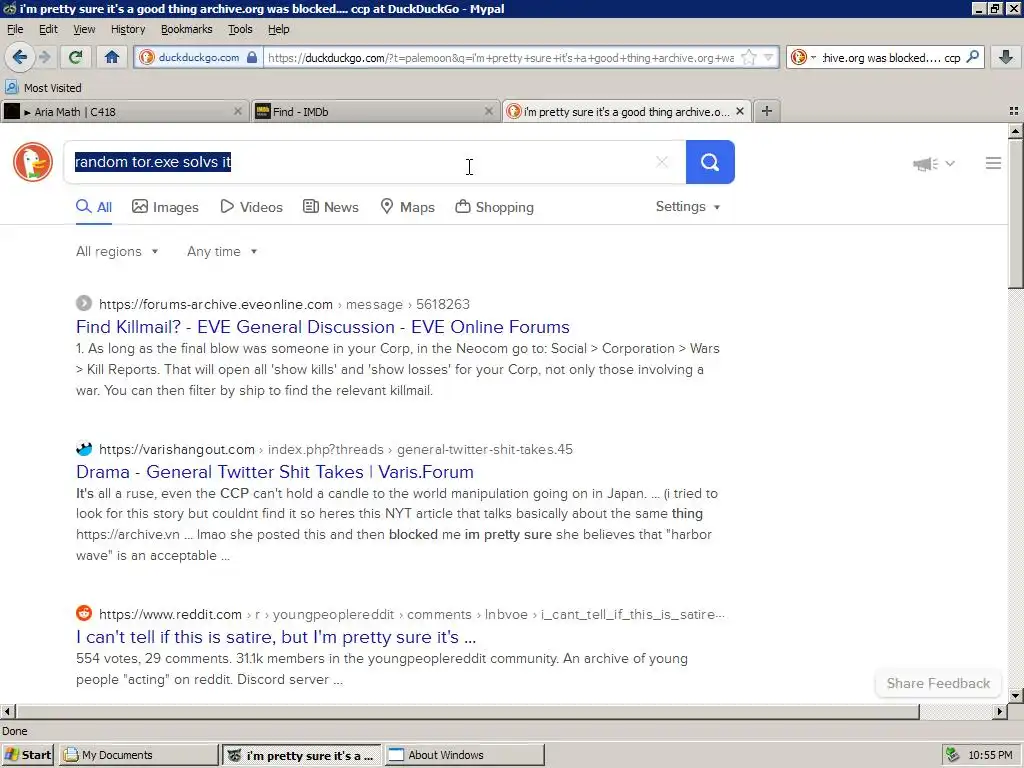Submit search with blue magnifier button
Screen dimensions: 1024x768
[x=710, y=162]
